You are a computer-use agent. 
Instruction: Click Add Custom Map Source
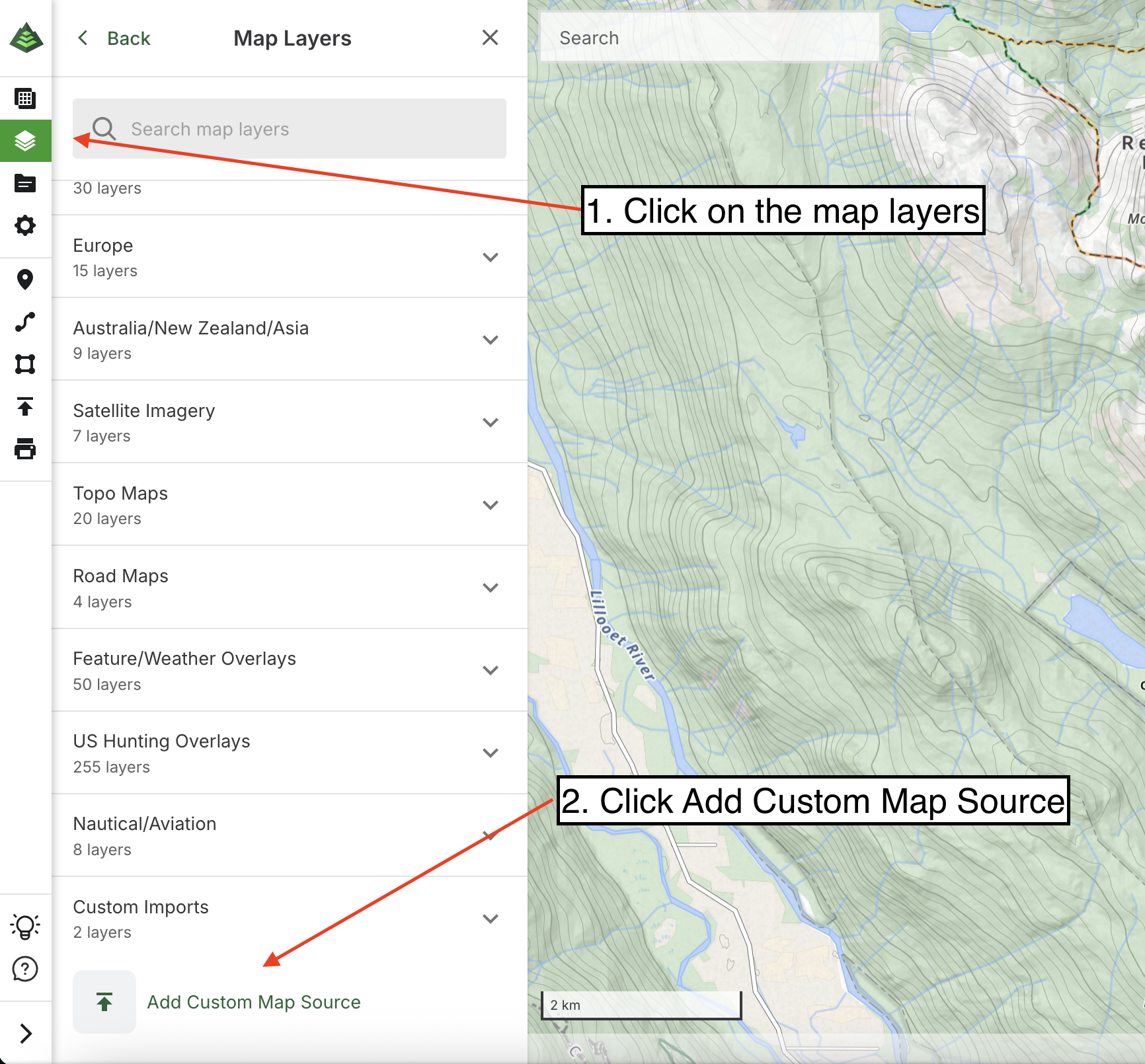pos(253,1002)
